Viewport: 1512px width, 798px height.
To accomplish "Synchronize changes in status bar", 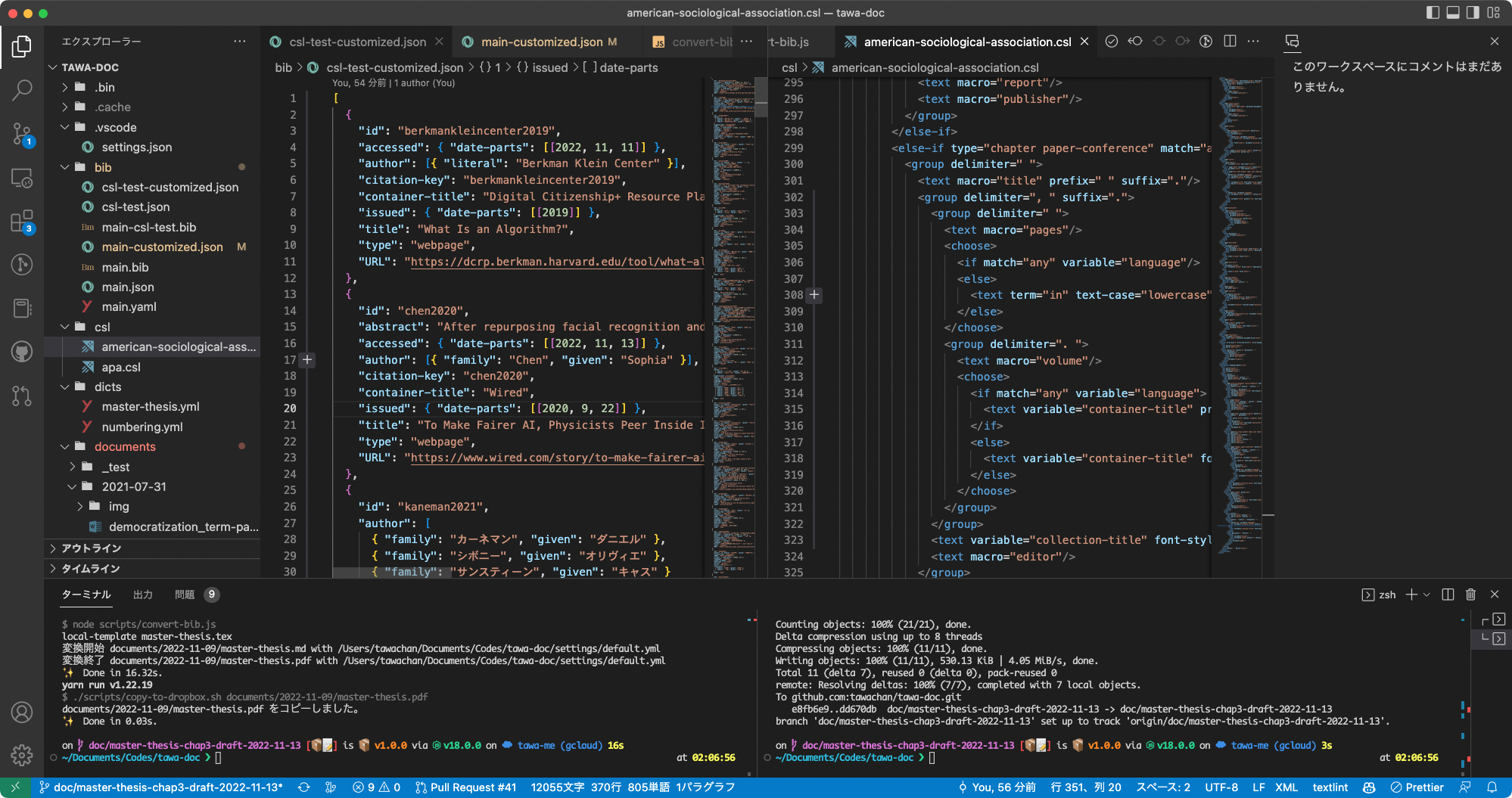I will coord(304,787).
